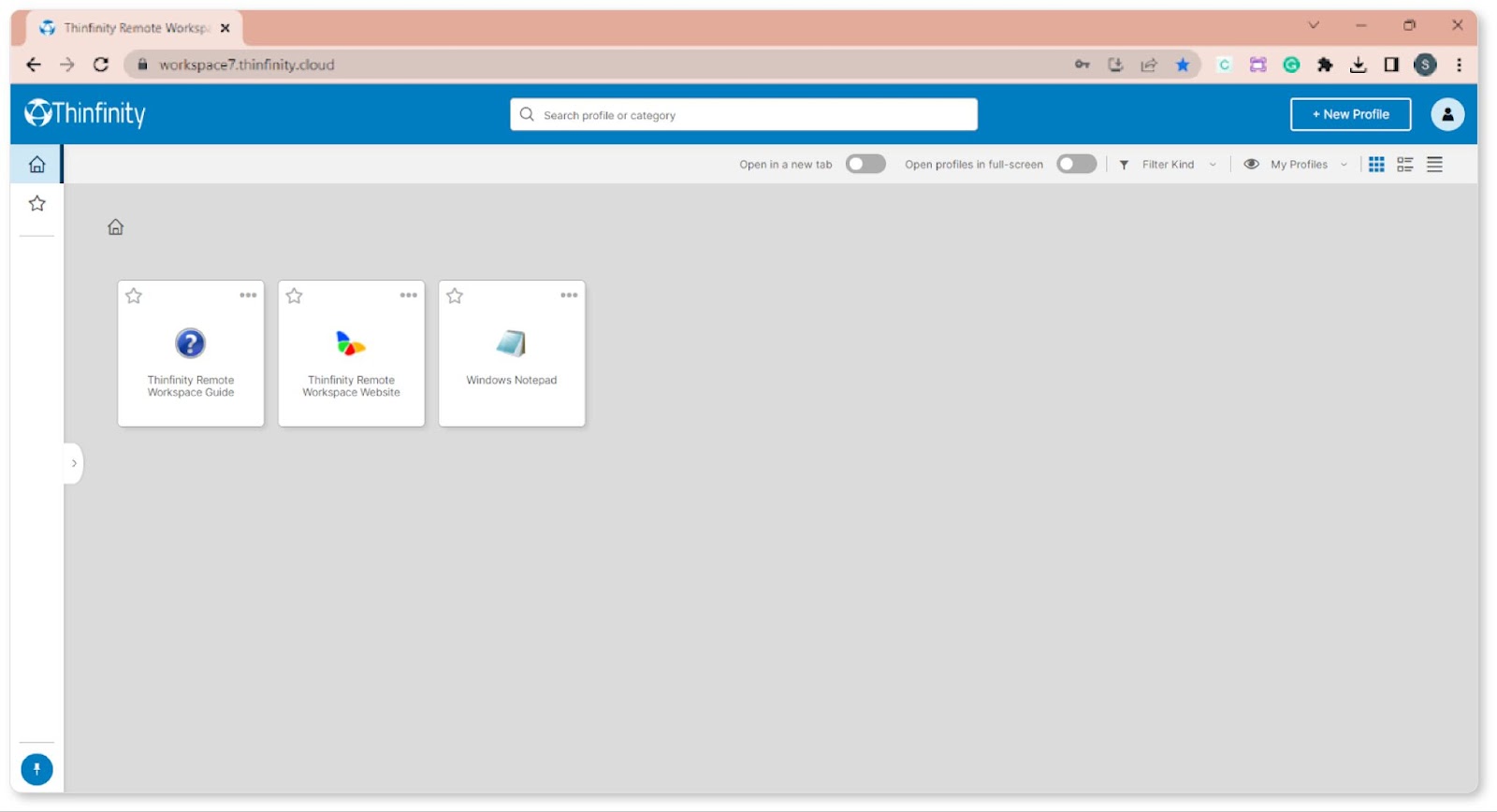The width and height of the screenshot is (1497, 812).
Task: Open the My Profiles dropdown
Action: click(1309, 165)
